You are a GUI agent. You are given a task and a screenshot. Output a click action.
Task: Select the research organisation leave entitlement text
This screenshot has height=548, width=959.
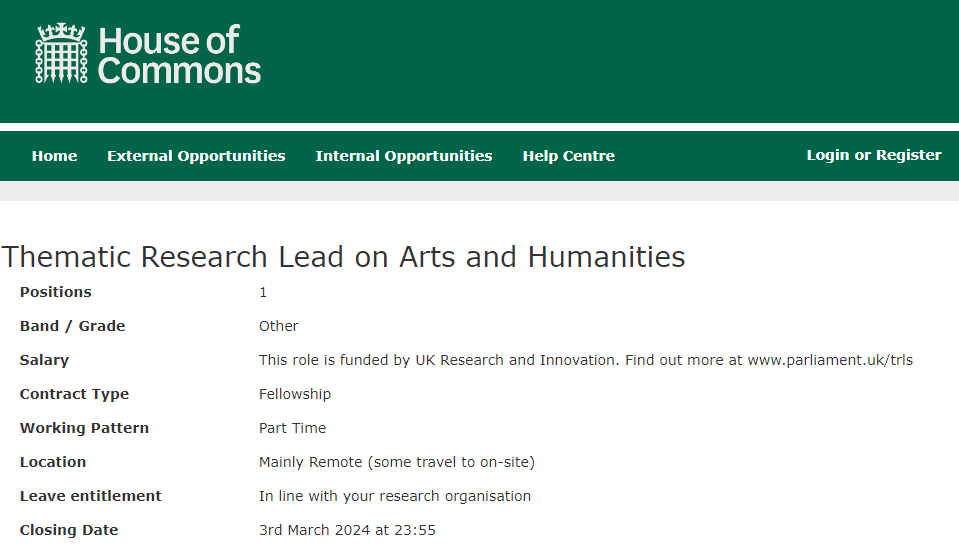coord(395,496)
